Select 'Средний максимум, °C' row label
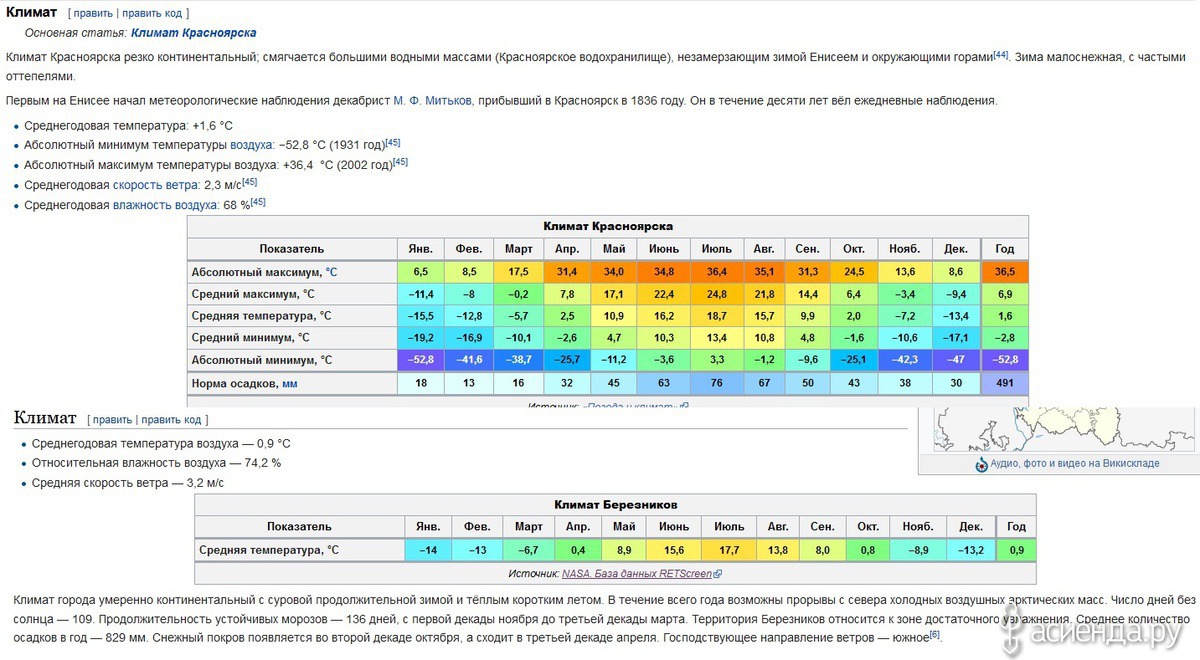This screenshot has width=1200, height=660. tap(253, 294)
